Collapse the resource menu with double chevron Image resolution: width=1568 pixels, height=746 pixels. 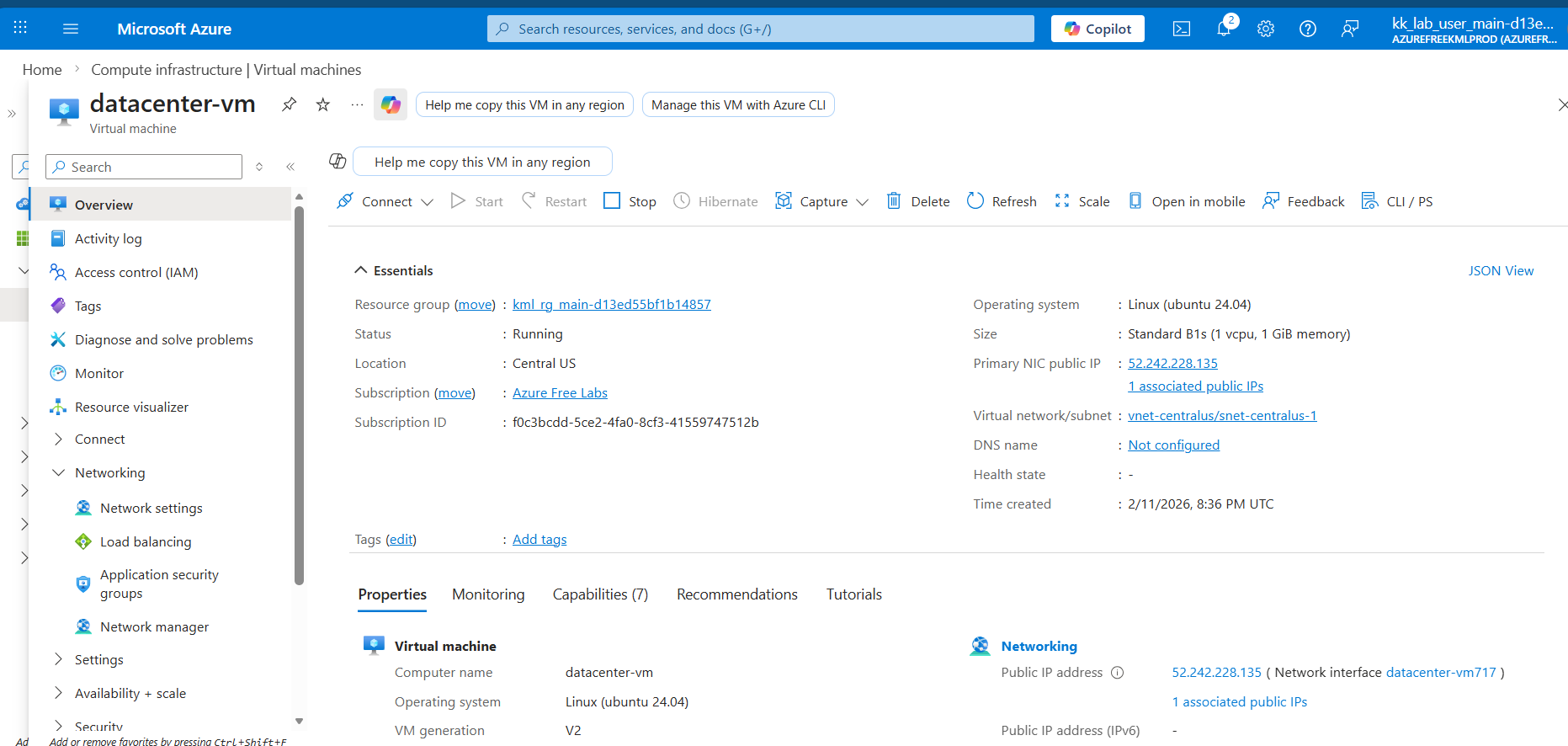(x=290, y=167)
